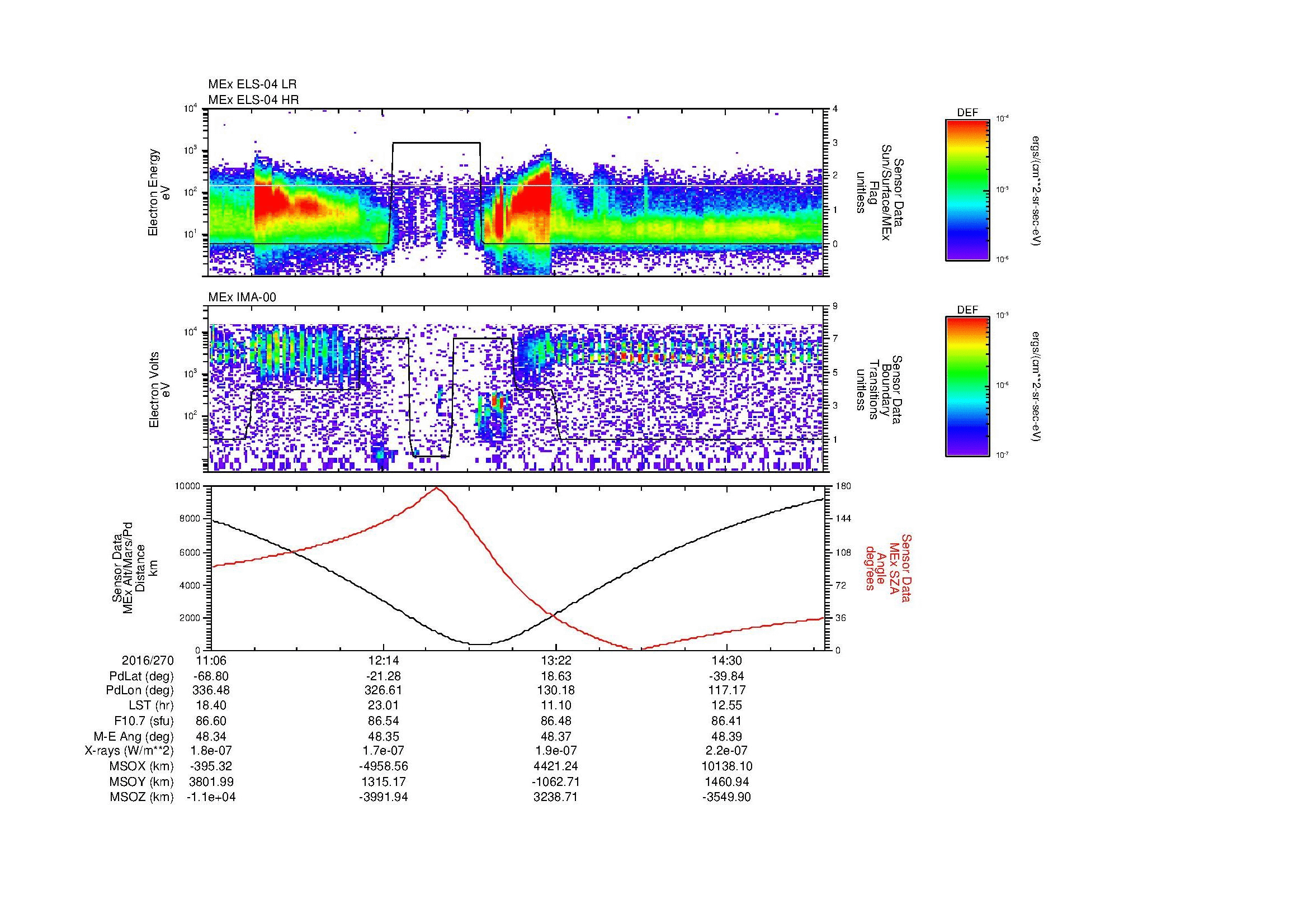Image resolution: width=1308 pixels, height=924 pixels.
Task: Click the 'Electron Volts eV' axis label
Action: [x=159, y=390]
